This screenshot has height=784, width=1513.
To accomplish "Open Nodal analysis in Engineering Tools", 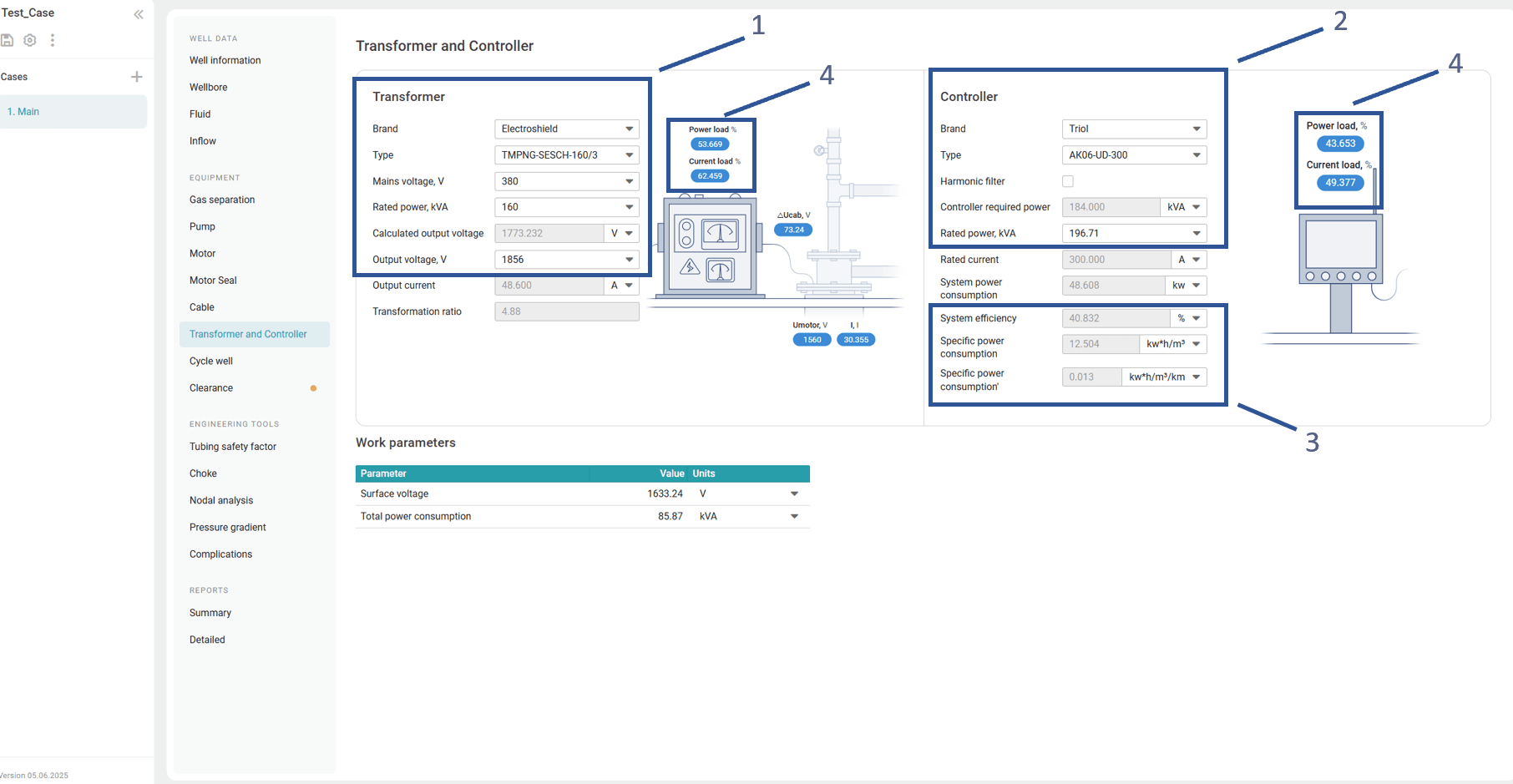I will pos(221,500).
